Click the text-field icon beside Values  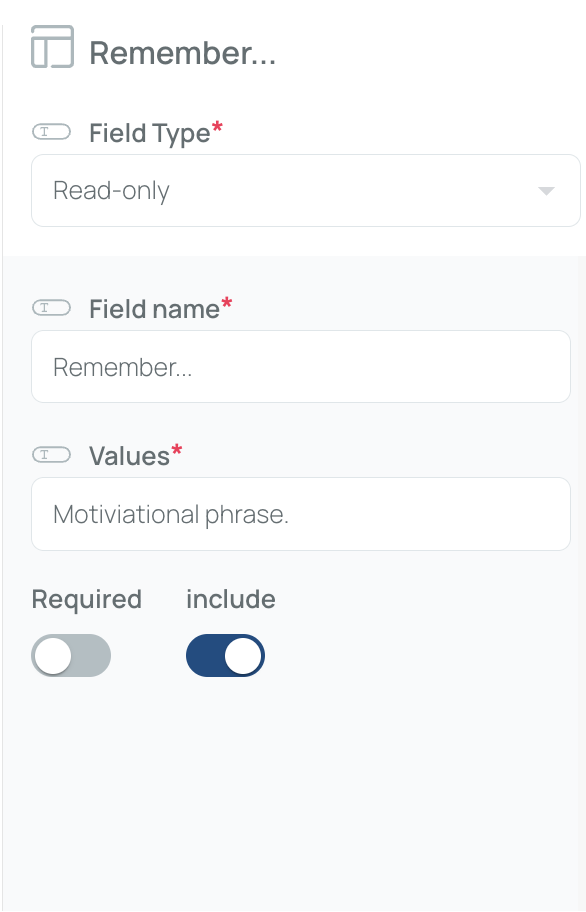[x=51, y=454]
